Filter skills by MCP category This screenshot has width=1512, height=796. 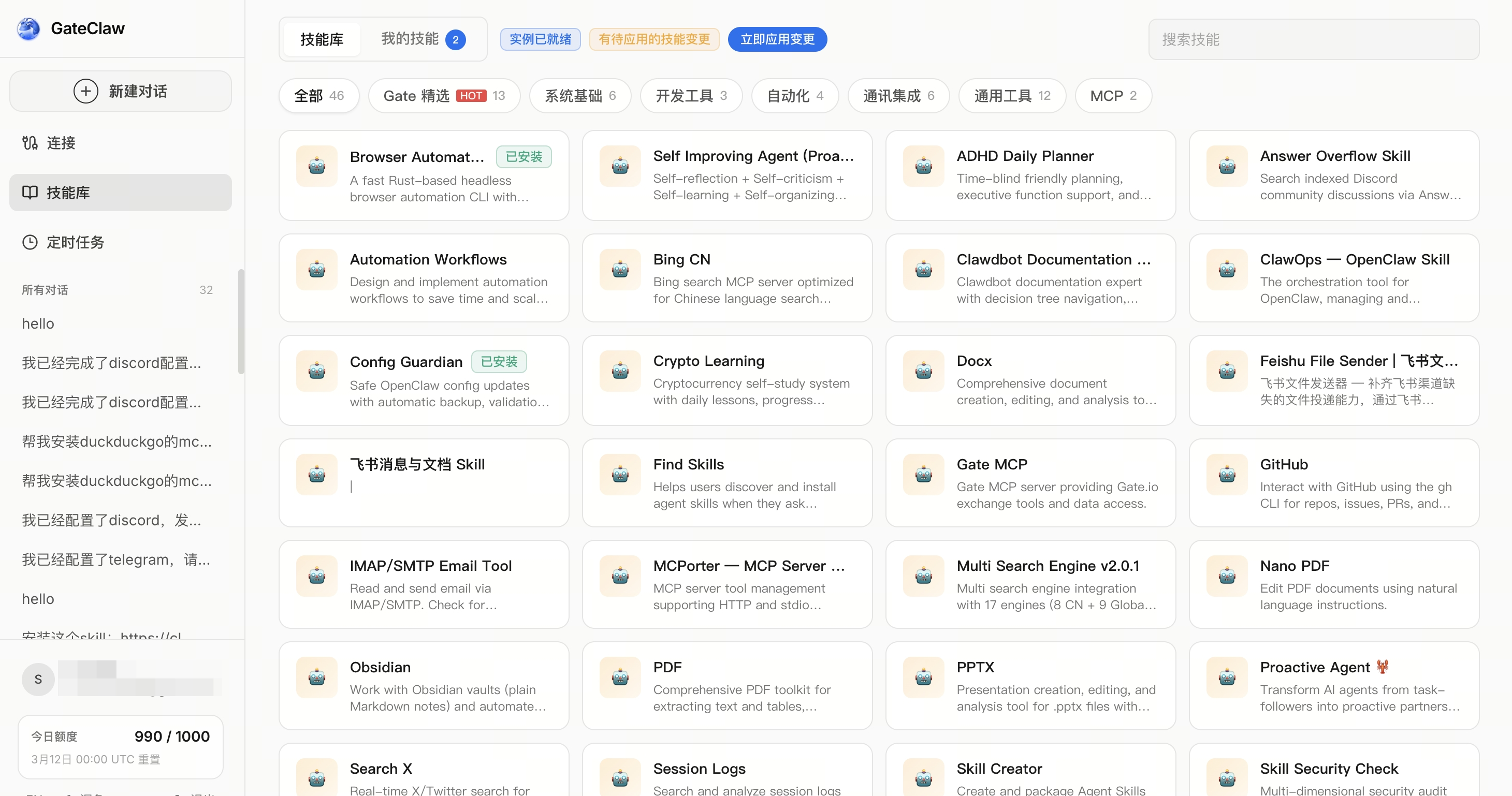coord(1113,96)
